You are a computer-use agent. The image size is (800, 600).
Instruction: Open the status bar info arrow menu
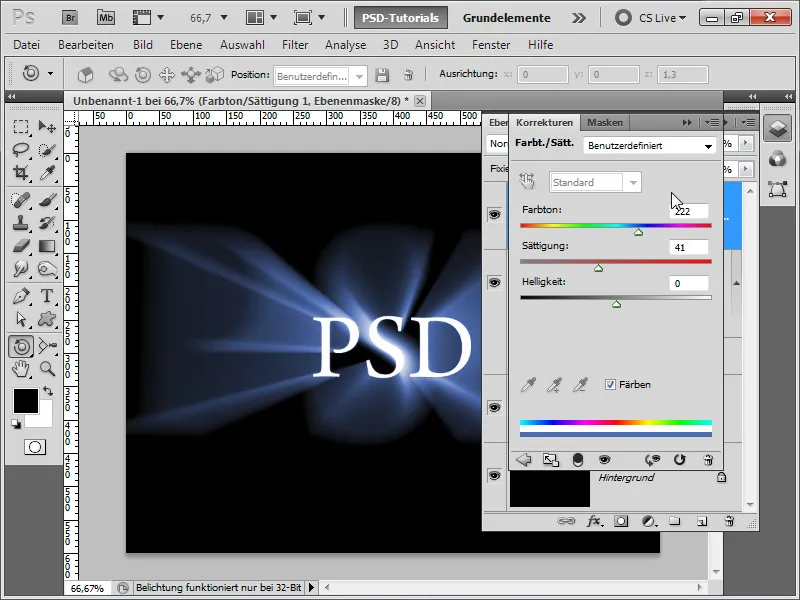pos(312,588)
